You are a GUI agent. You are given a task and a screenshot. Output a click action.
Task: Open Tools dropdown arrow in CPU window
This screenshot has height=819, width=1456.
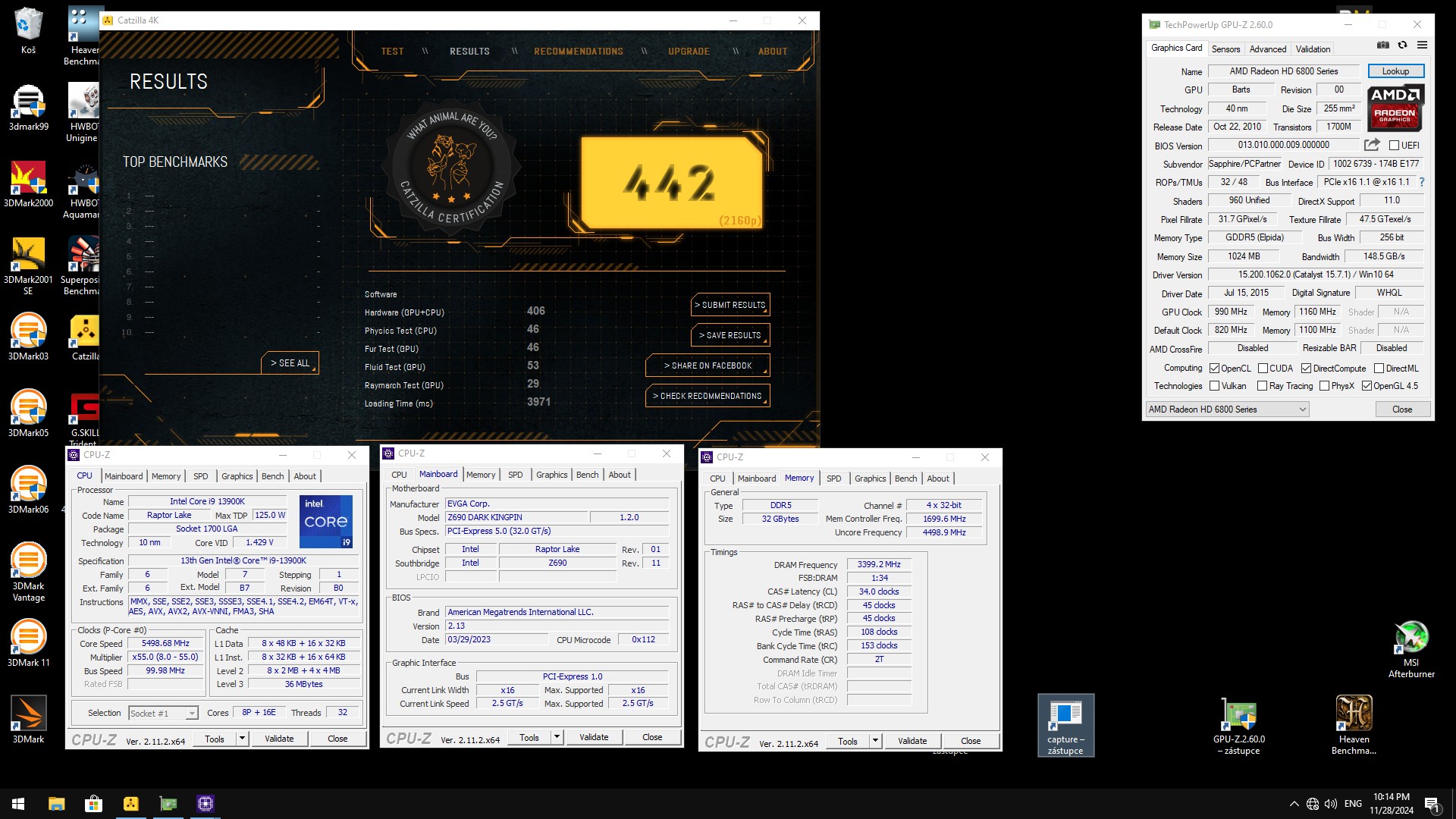242,739
